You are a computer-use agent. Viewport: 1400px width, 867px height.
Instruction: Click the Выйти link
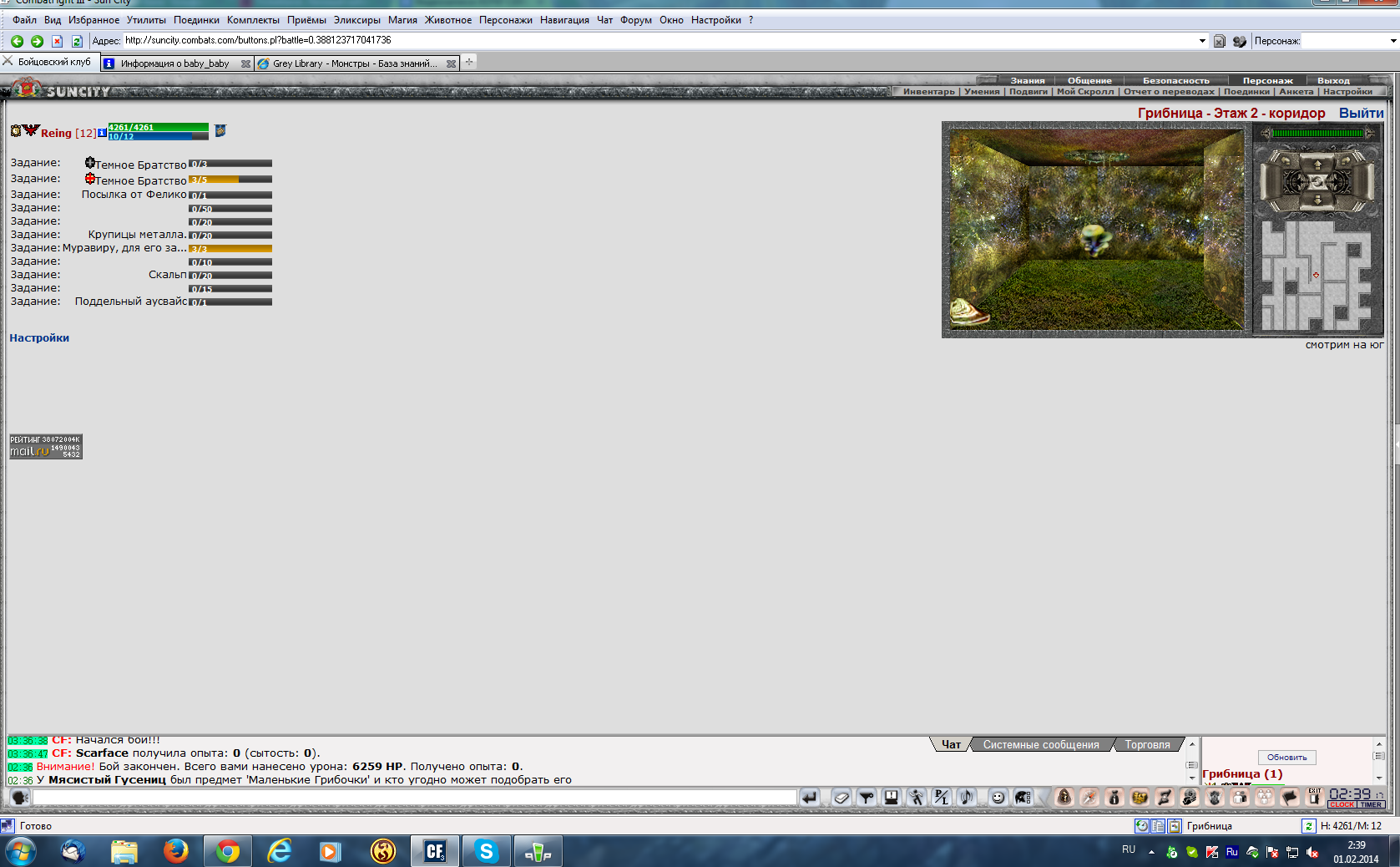pyautogui.click(x=1361, y=113)
